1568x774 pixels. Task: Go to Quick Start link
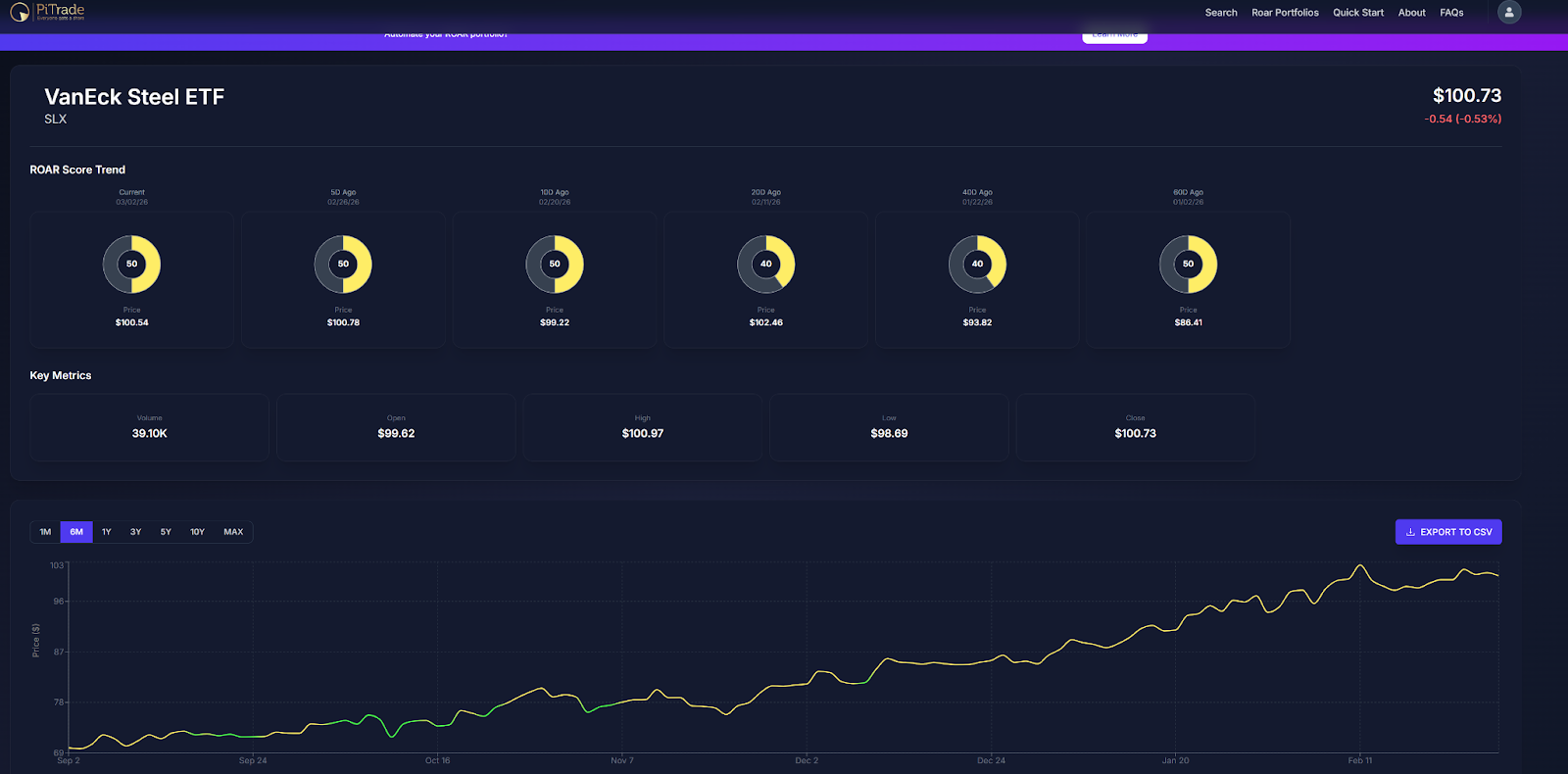click(1358, 13)
